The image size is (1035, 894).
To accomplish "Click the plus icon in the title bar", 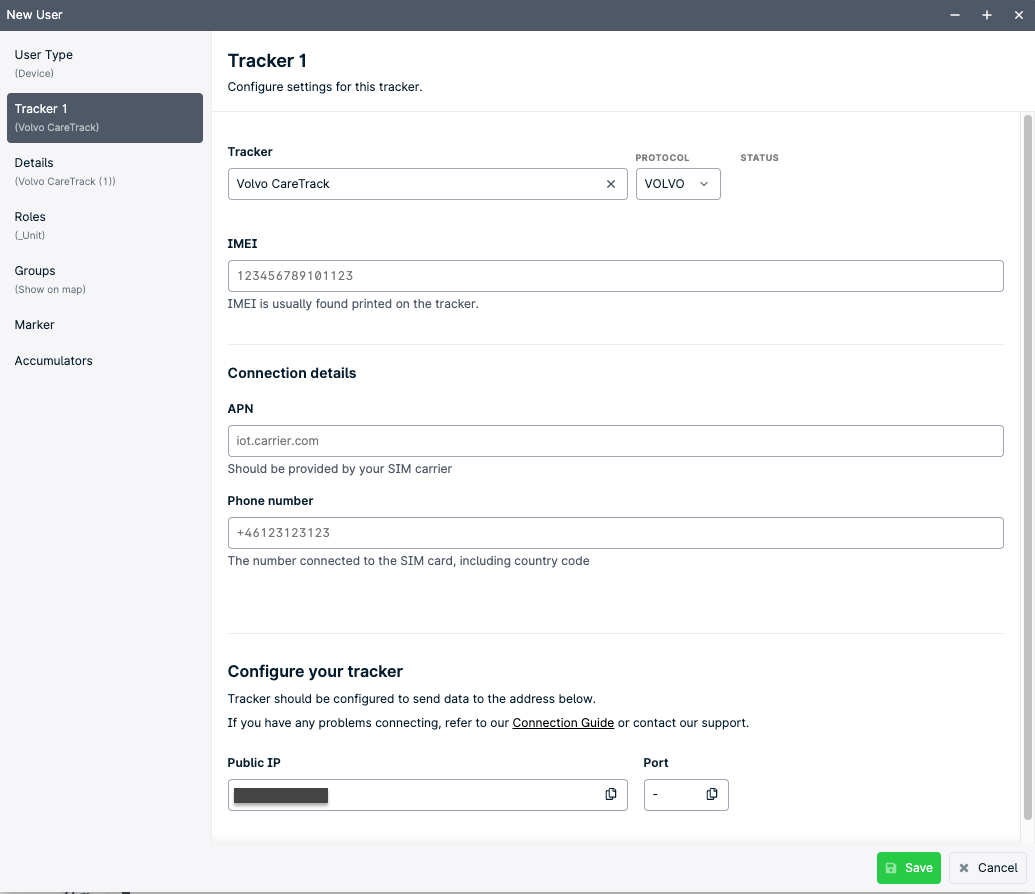I will tap(986, 15).
